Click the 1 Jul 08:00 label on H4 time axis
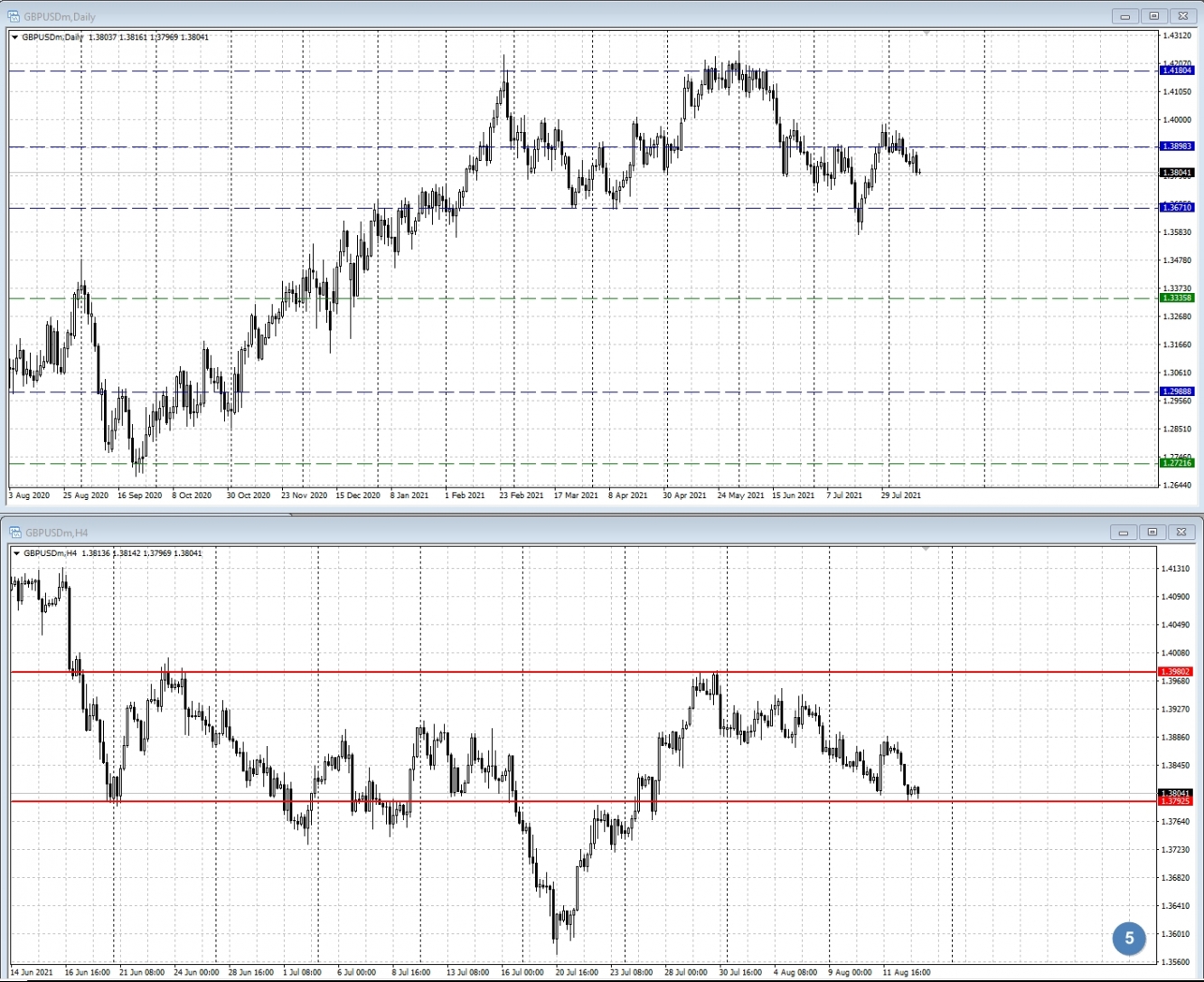Viewport: 1204px width, 982px height. [302, 973]
